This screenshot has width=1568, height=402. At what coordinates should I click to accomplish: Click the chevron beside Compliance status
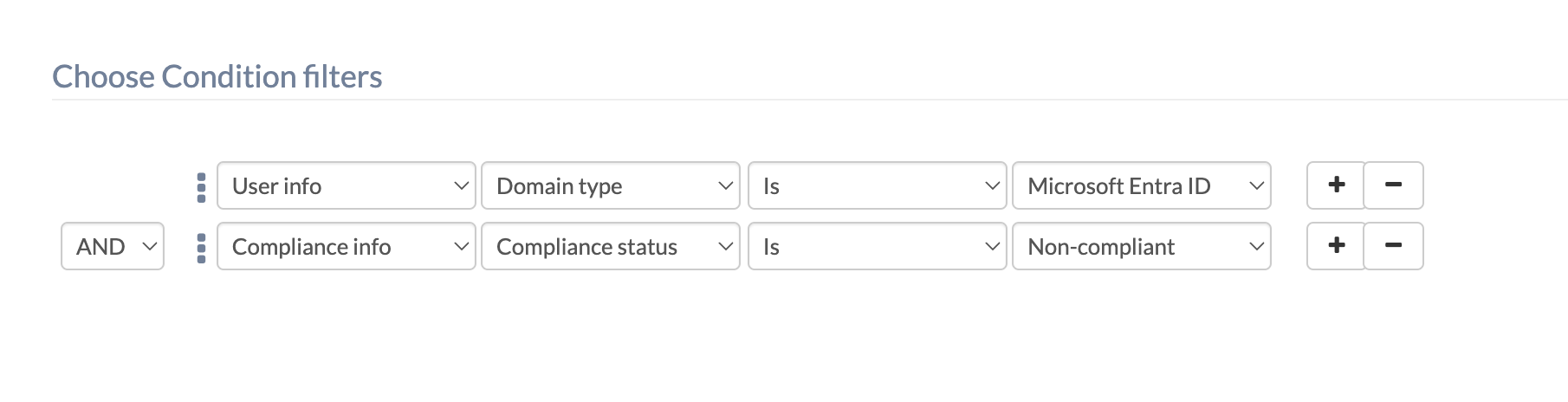[725, 247]
